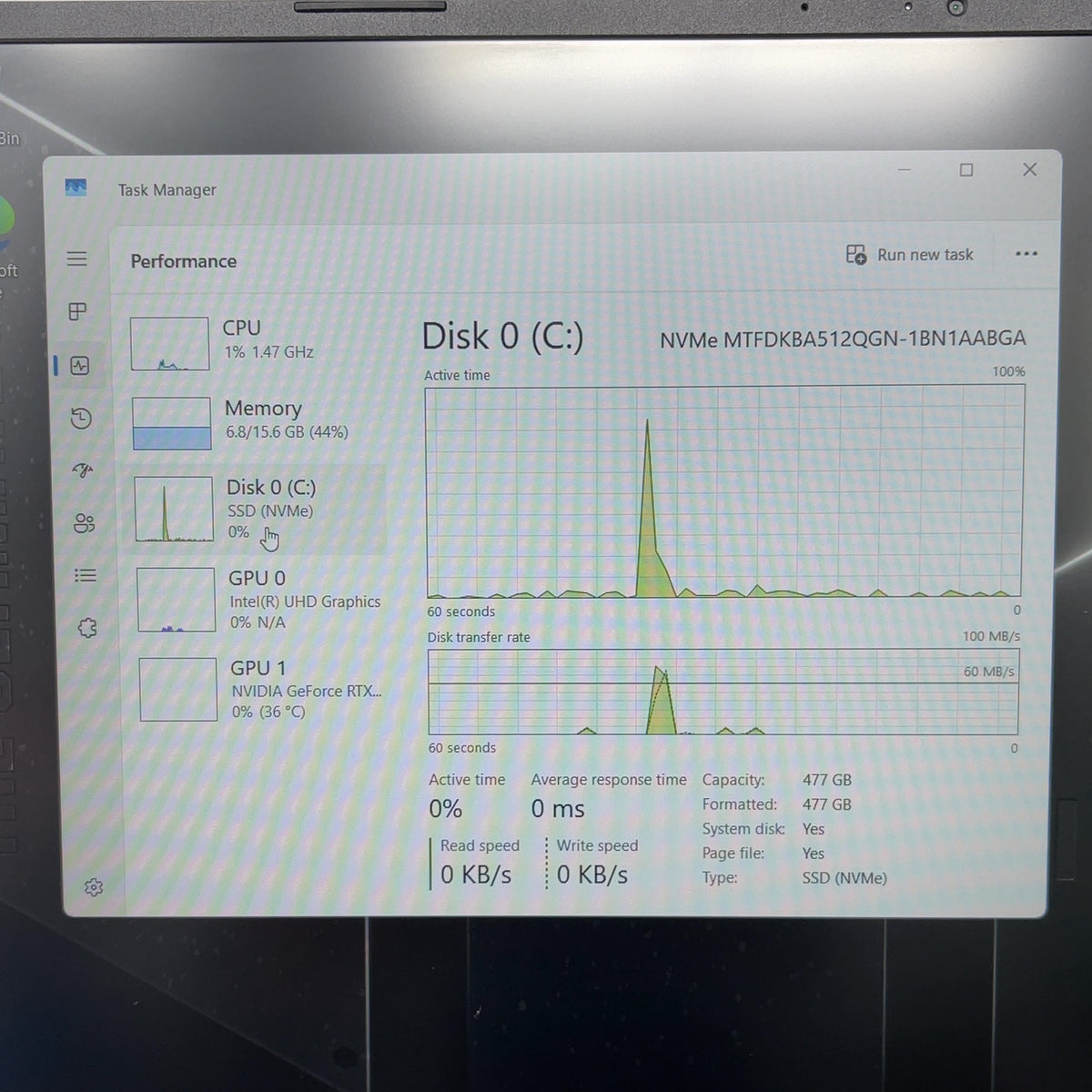Image resolution: width=1092 pixels, height=1092 pixels.
Task: Open the Services page icon
Action: (x=87, y=628)
